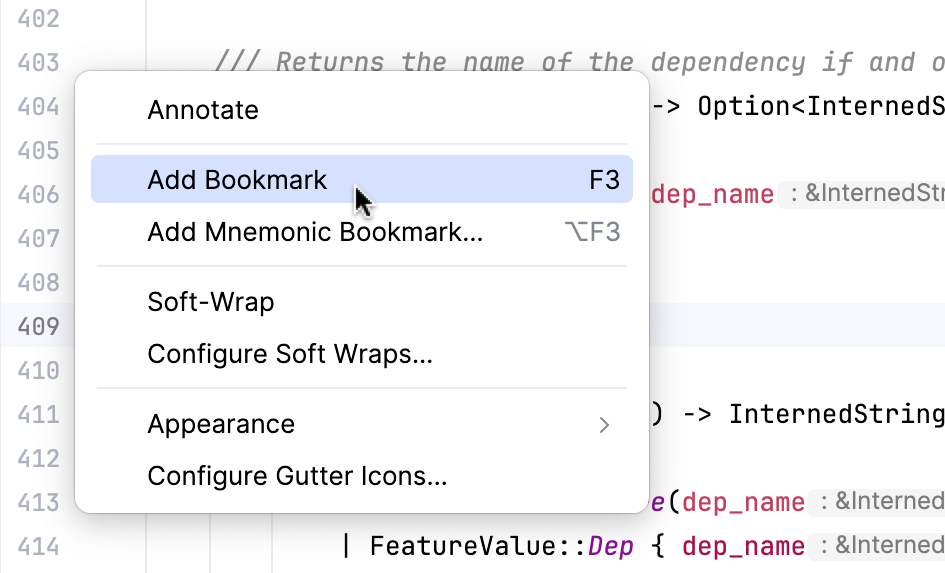
Task: Click the InternedString return type on line 411
Action: [x=836, y=414]
